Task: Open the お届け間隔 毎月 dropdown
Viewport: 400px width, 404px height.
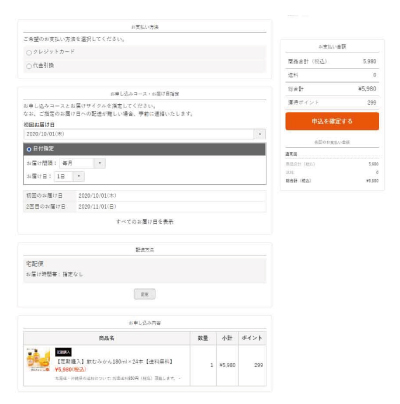Action: [x=82, y=163]
